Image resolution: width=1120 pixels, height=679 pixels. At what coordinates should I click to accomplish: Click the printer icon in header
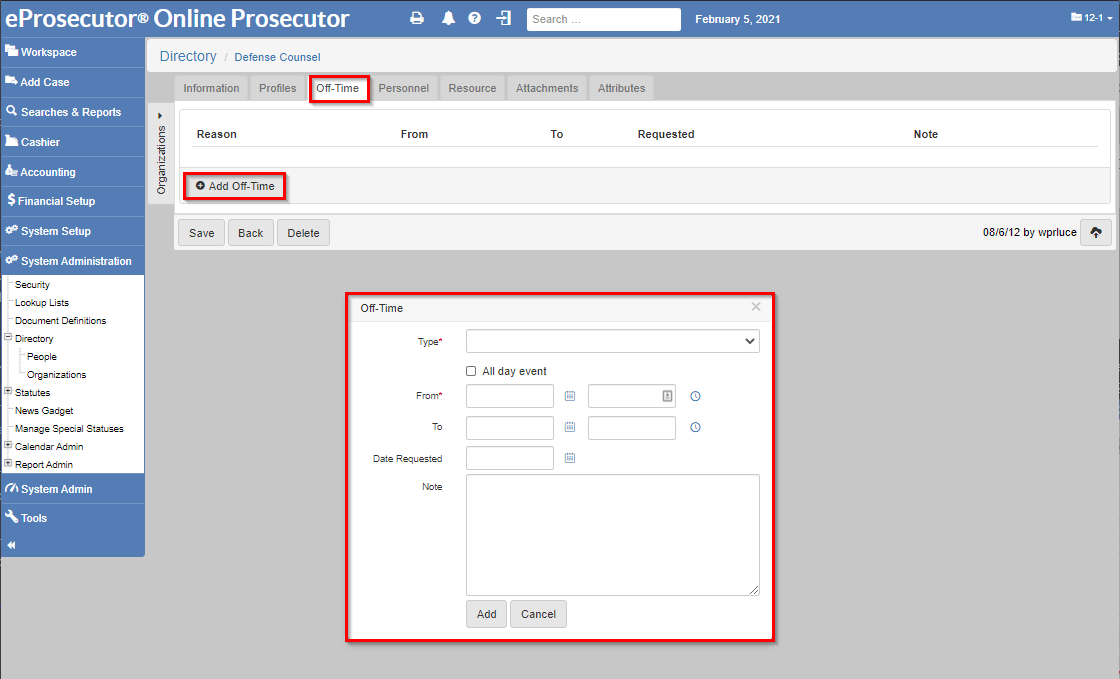(417, 19)
